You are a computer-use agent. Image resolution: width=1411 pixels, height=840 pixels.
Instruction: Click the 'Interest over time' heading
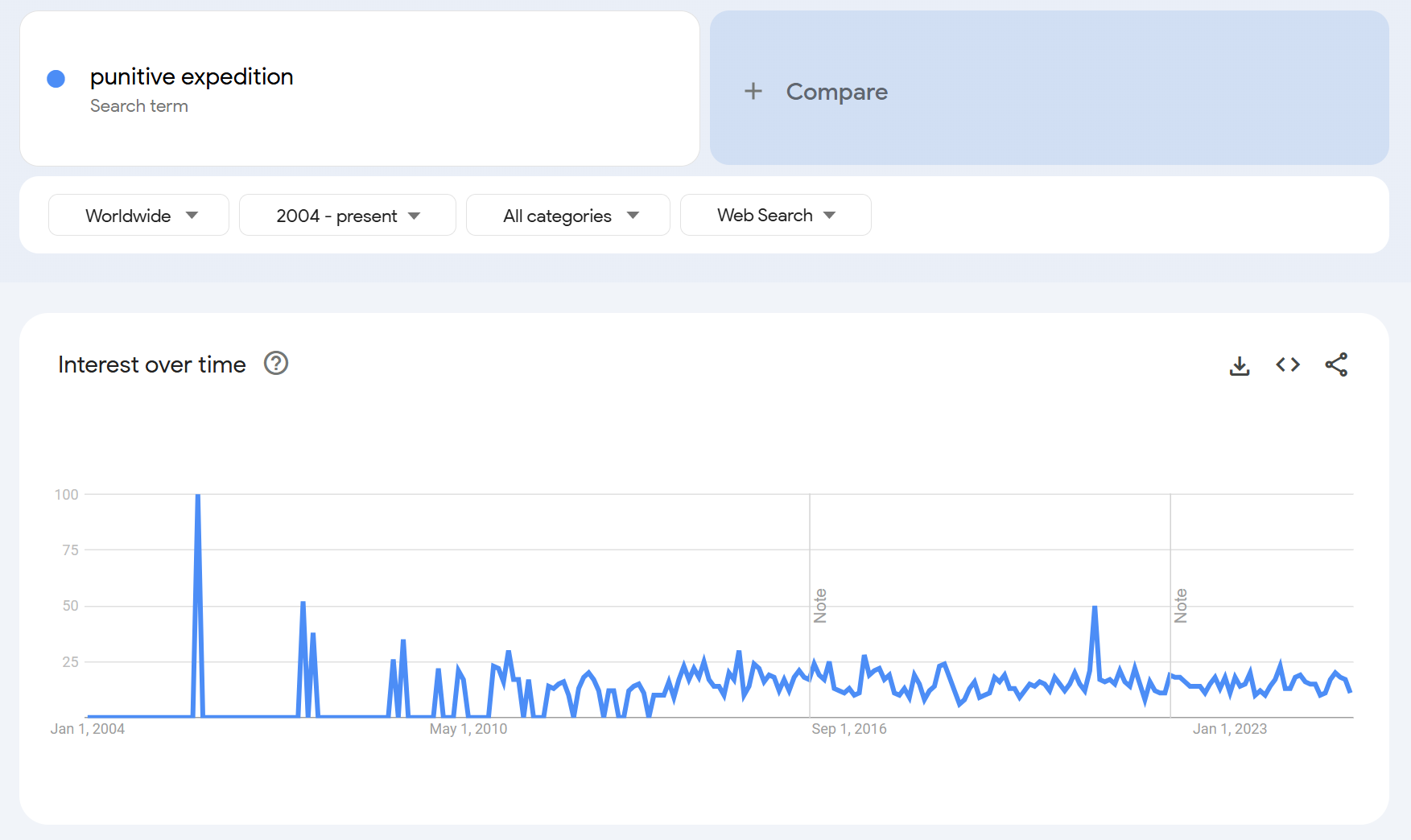click(x=152, y=364)
